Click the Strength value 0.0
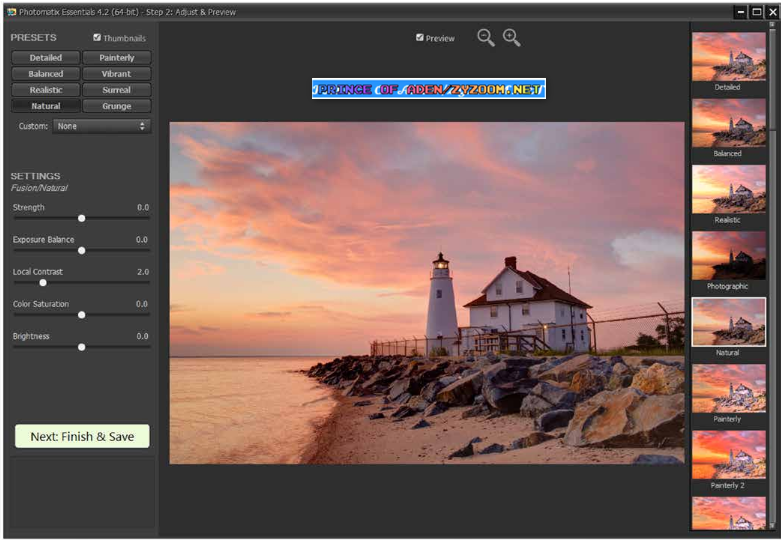 (143, 207)
